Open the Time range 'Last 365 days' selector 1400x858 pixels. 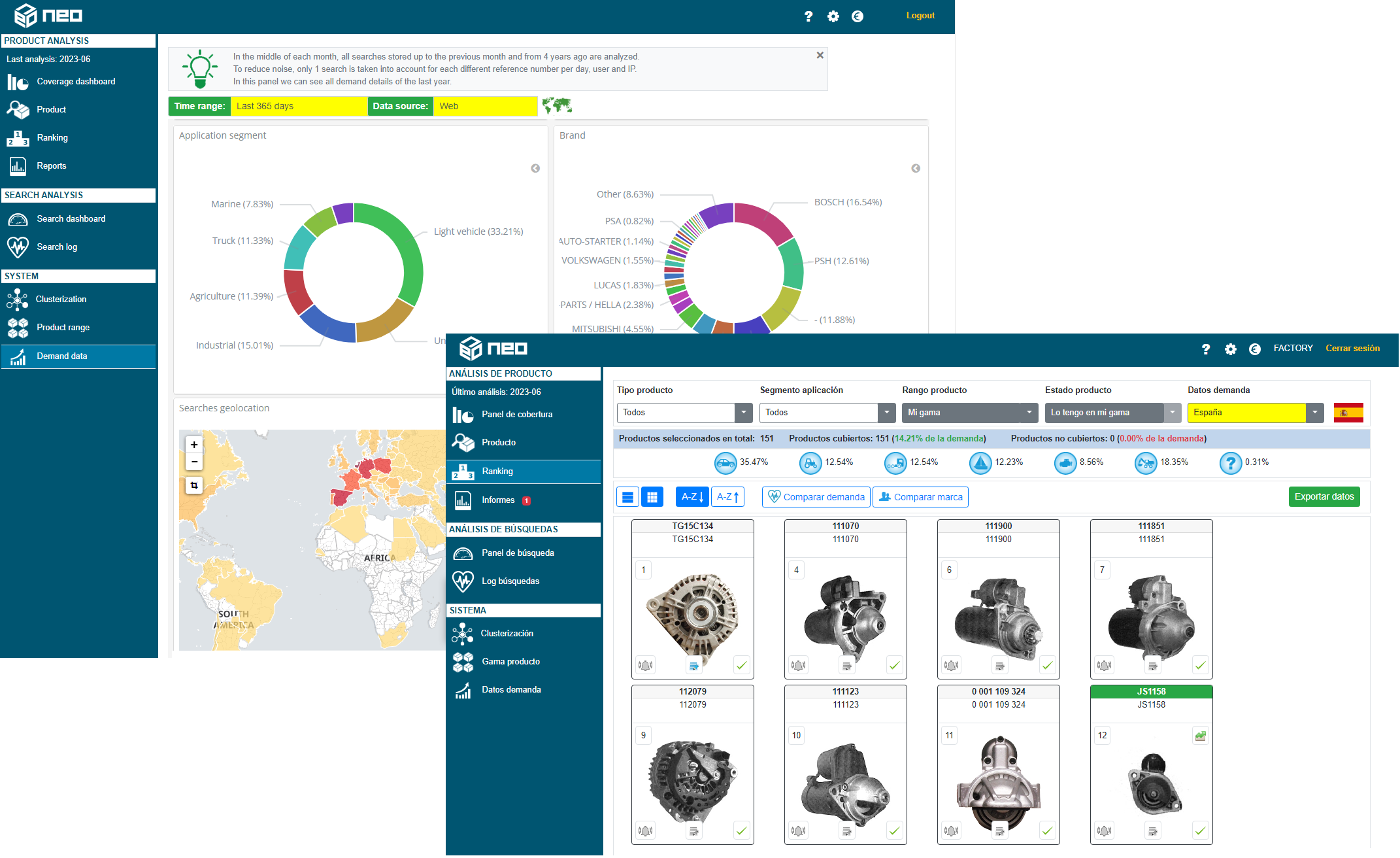pyautogui.click(x=299, y=107)
